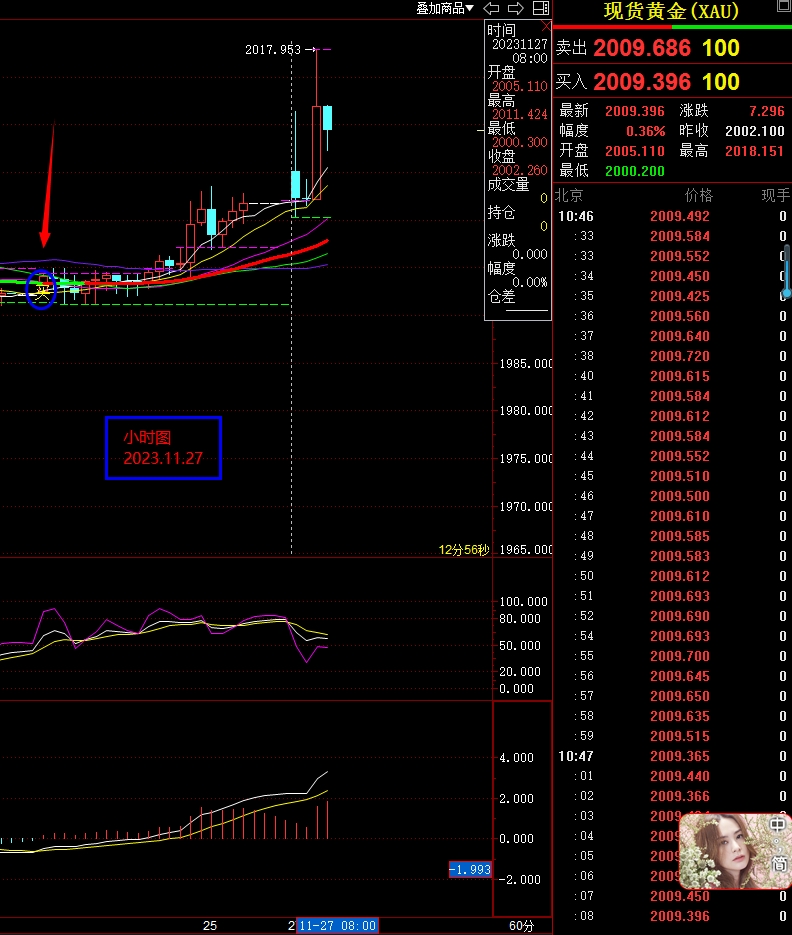The height and width of the screenshot is (935, 792).
Task: Switch input language with the 中 toggle
Action: 778,825
